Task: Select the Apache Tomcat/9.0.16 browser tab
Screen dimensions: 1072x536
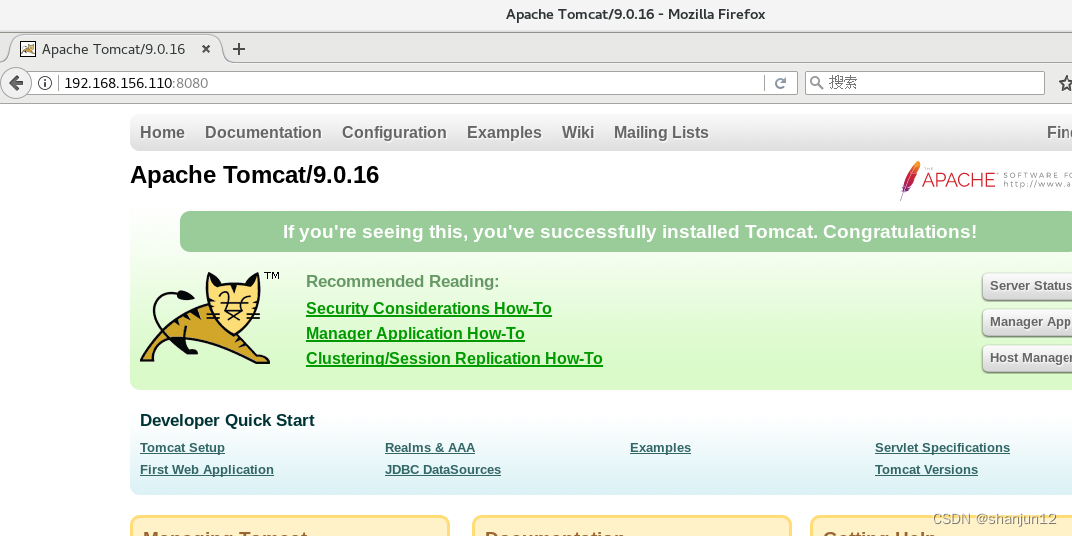Action: pyautogui.click(x=115, y=49)
